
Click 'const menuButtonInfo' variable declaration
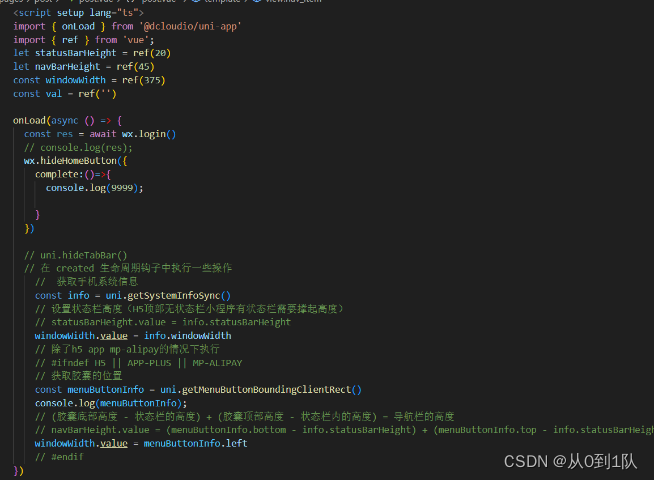click(x=90, y=390)
